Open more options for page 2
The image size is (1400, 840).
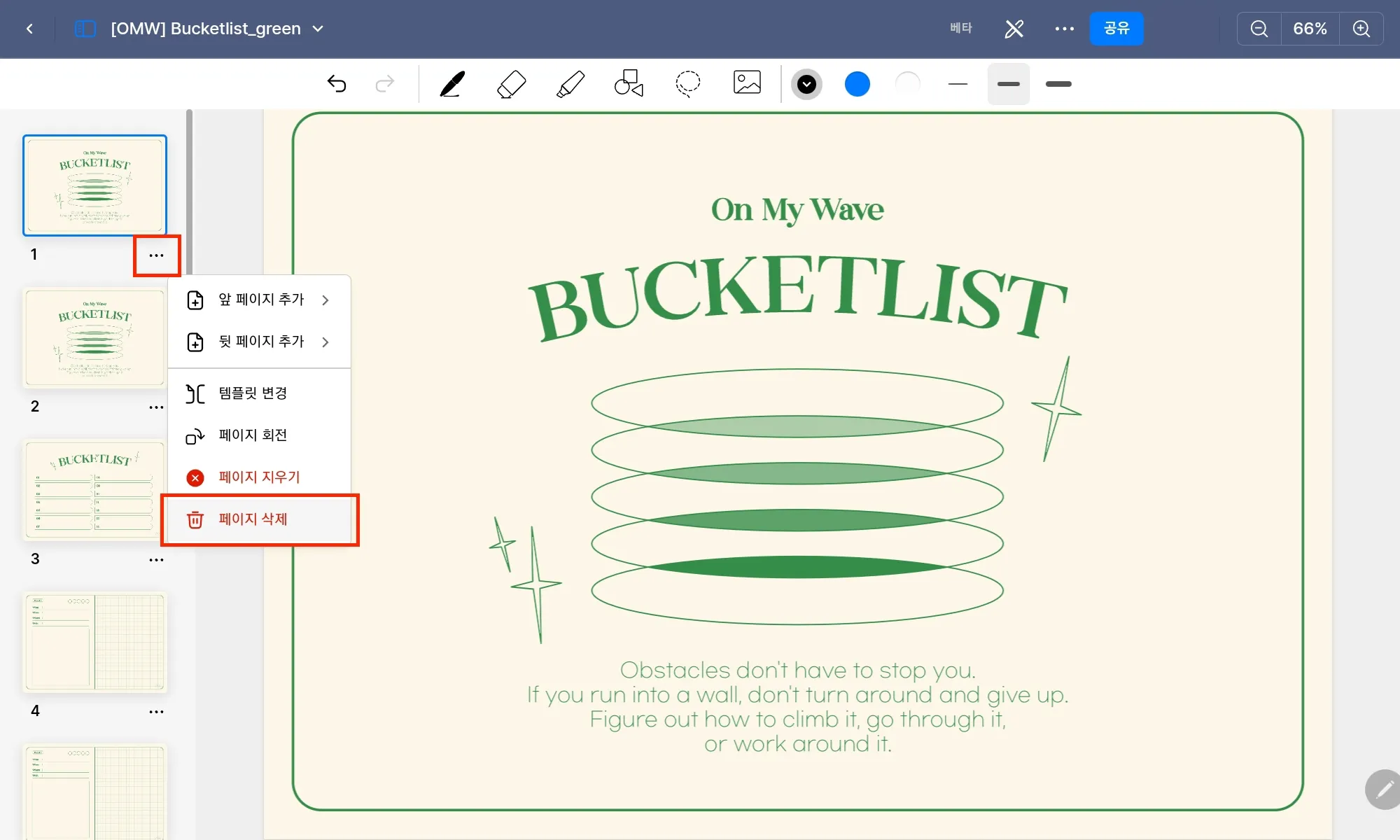point(156,407)
